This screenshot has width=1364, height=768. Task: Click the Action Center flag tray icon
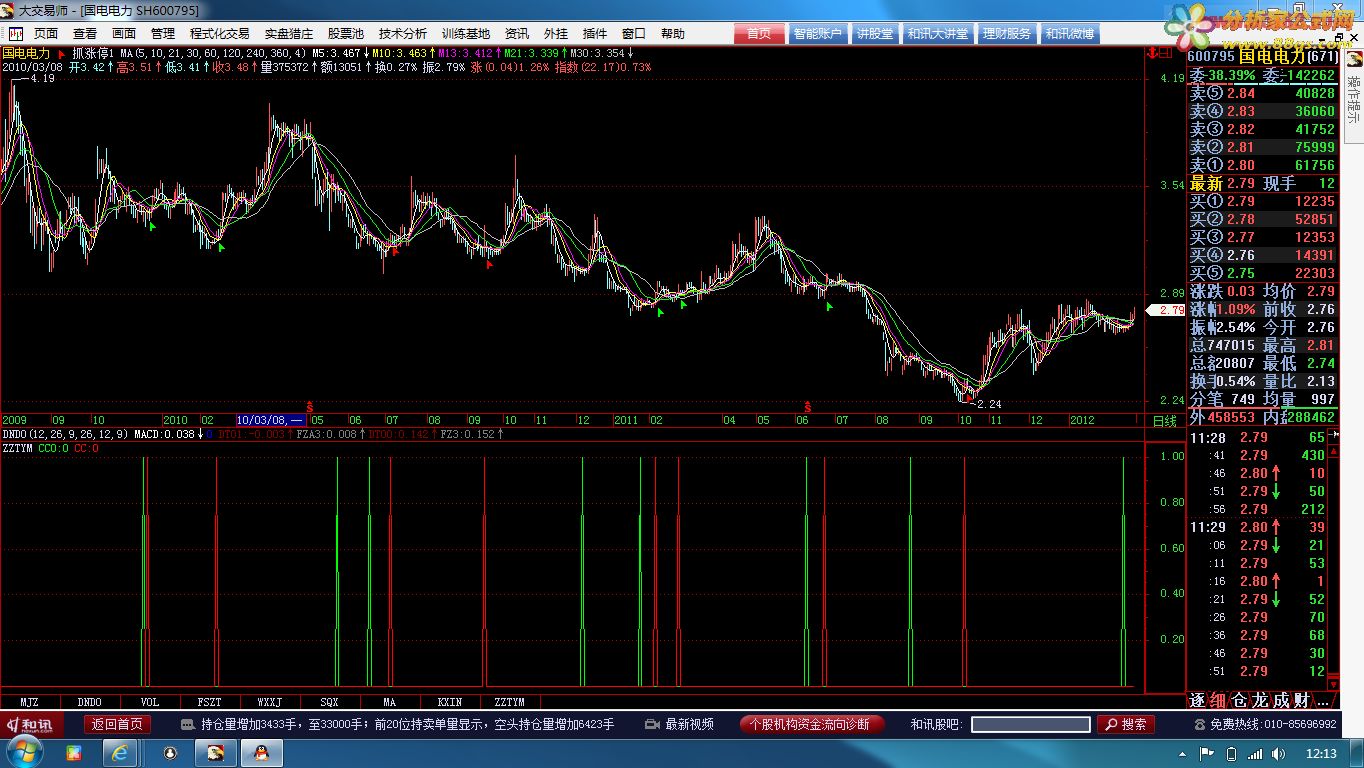pos(1206,754)
